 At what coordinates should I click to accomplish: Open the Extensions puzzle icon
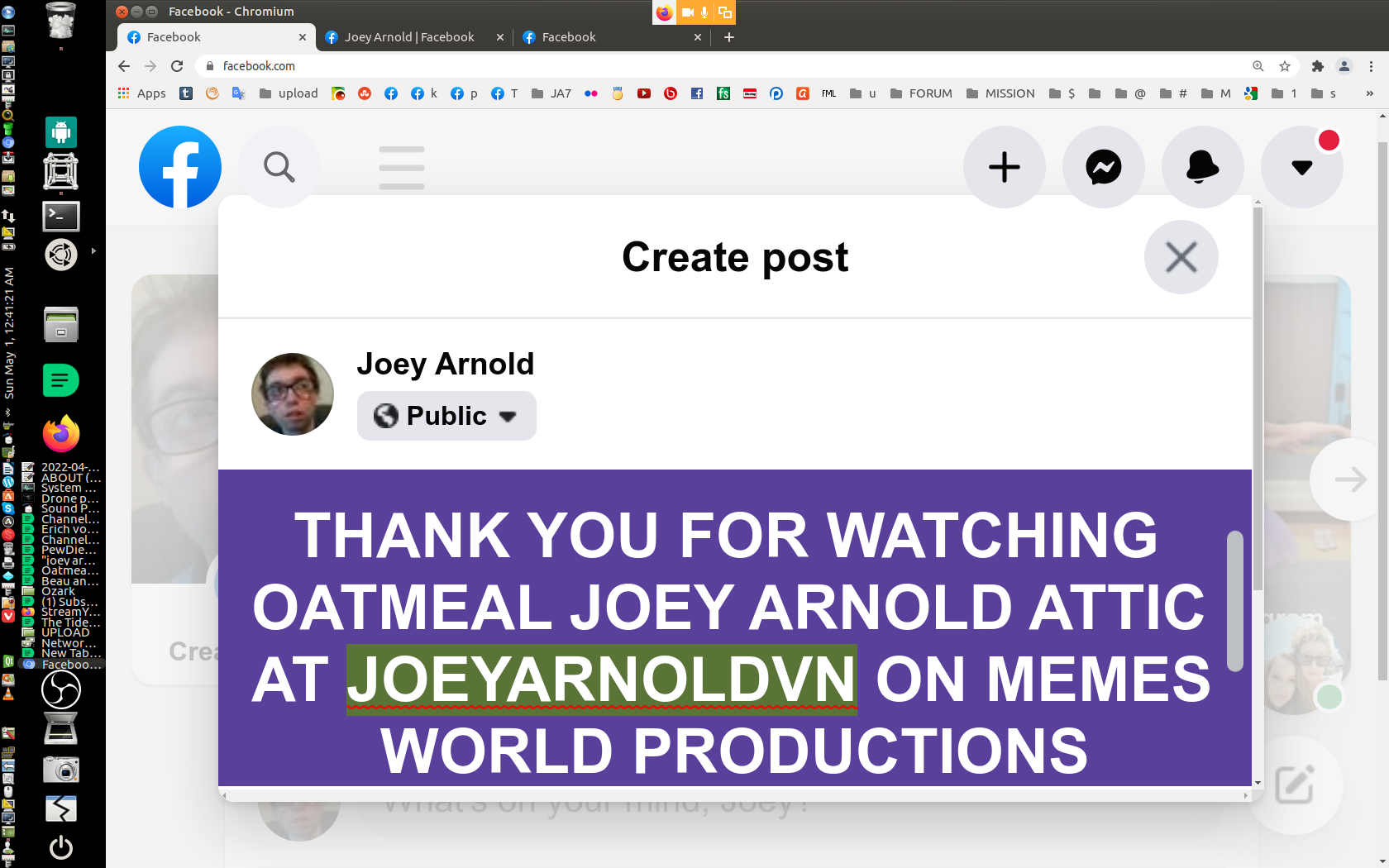(x=1318, y=66)
